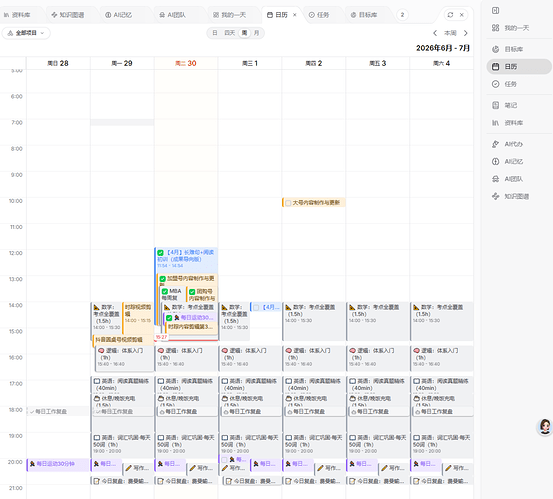This screenshot has height=499, width=553.
Task: Select the 周六 4 day header
Action: pyautogui.click(x=442, y=63)
